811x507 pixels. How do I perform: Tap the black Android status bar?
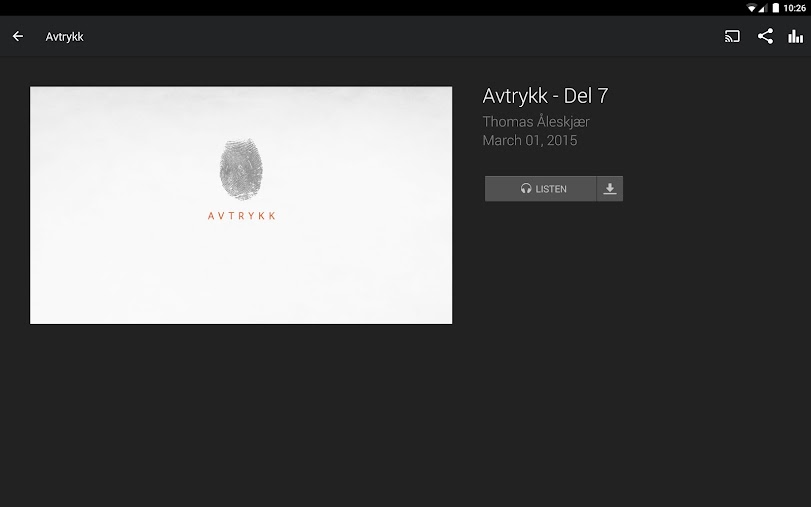point(406,8)
